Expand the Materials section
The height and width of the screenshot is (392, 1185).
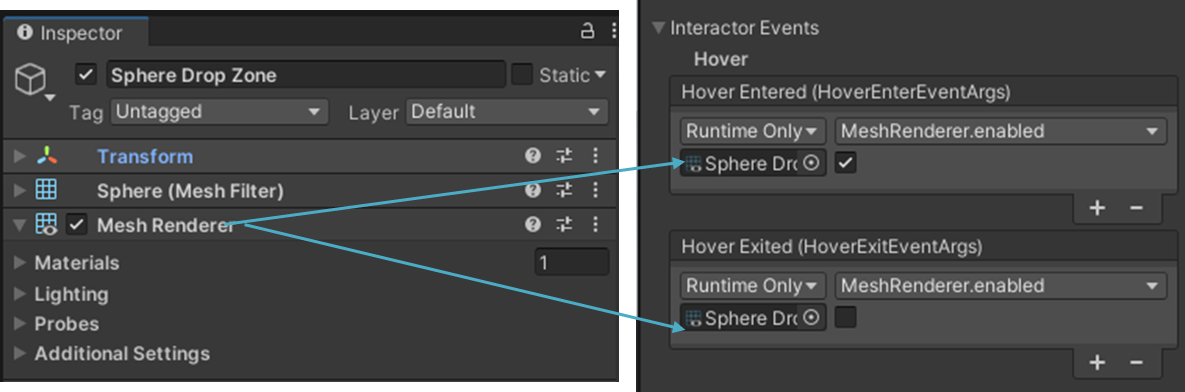pos(20,263)
